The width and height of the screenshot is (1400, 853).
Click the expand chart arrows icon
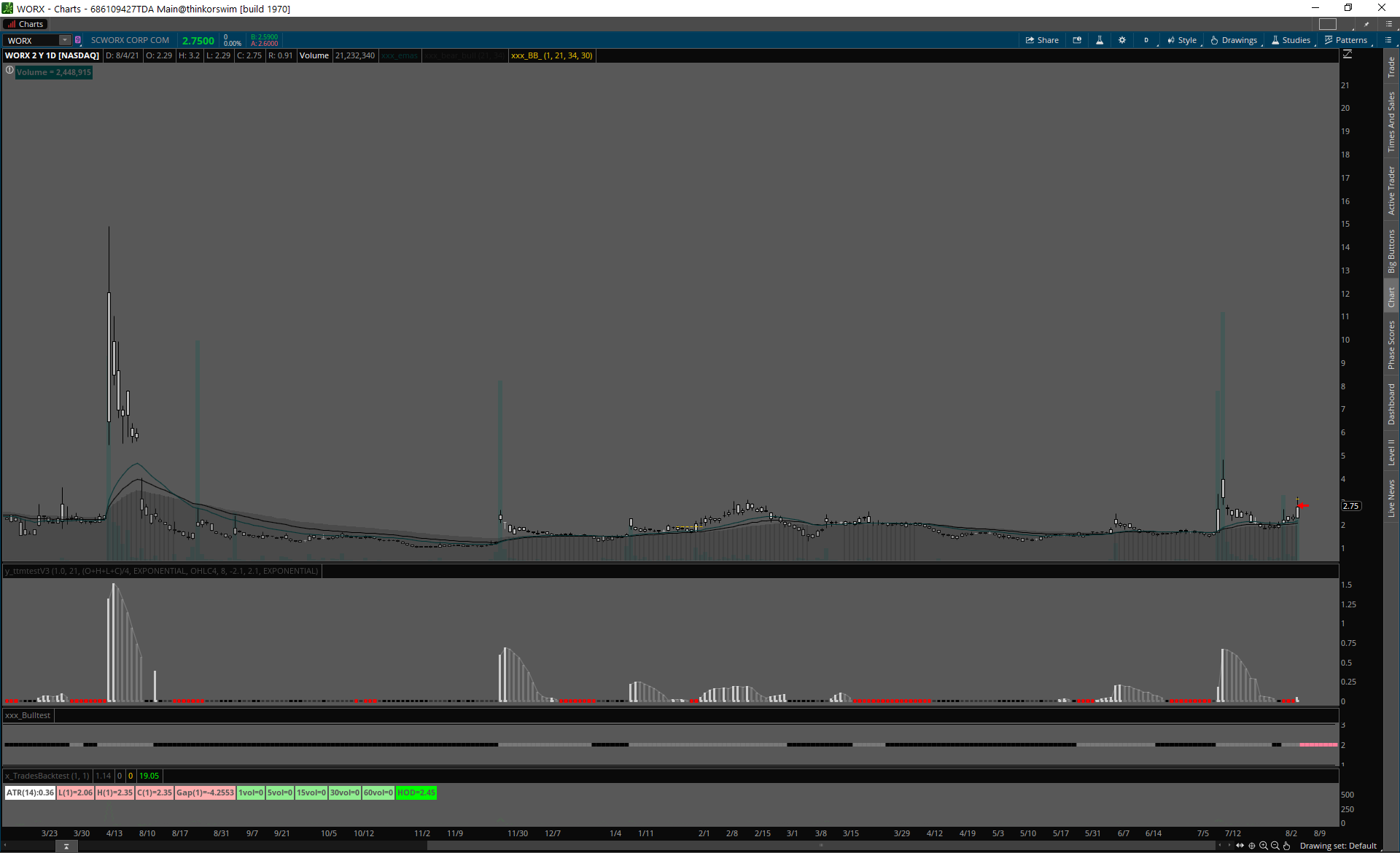[1240, 846]
